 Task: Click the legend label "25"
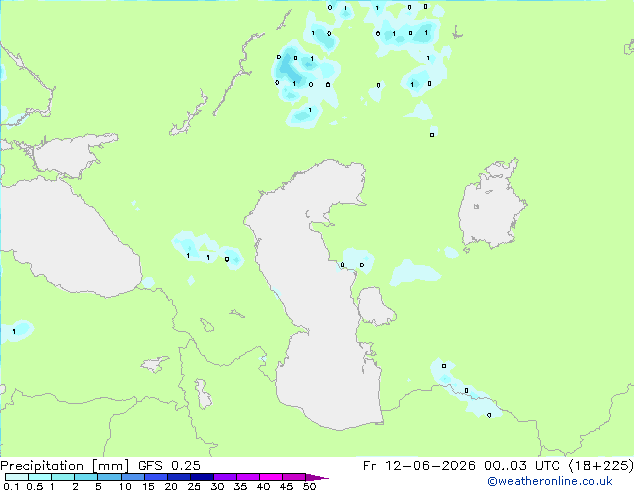tap(194, 486)
